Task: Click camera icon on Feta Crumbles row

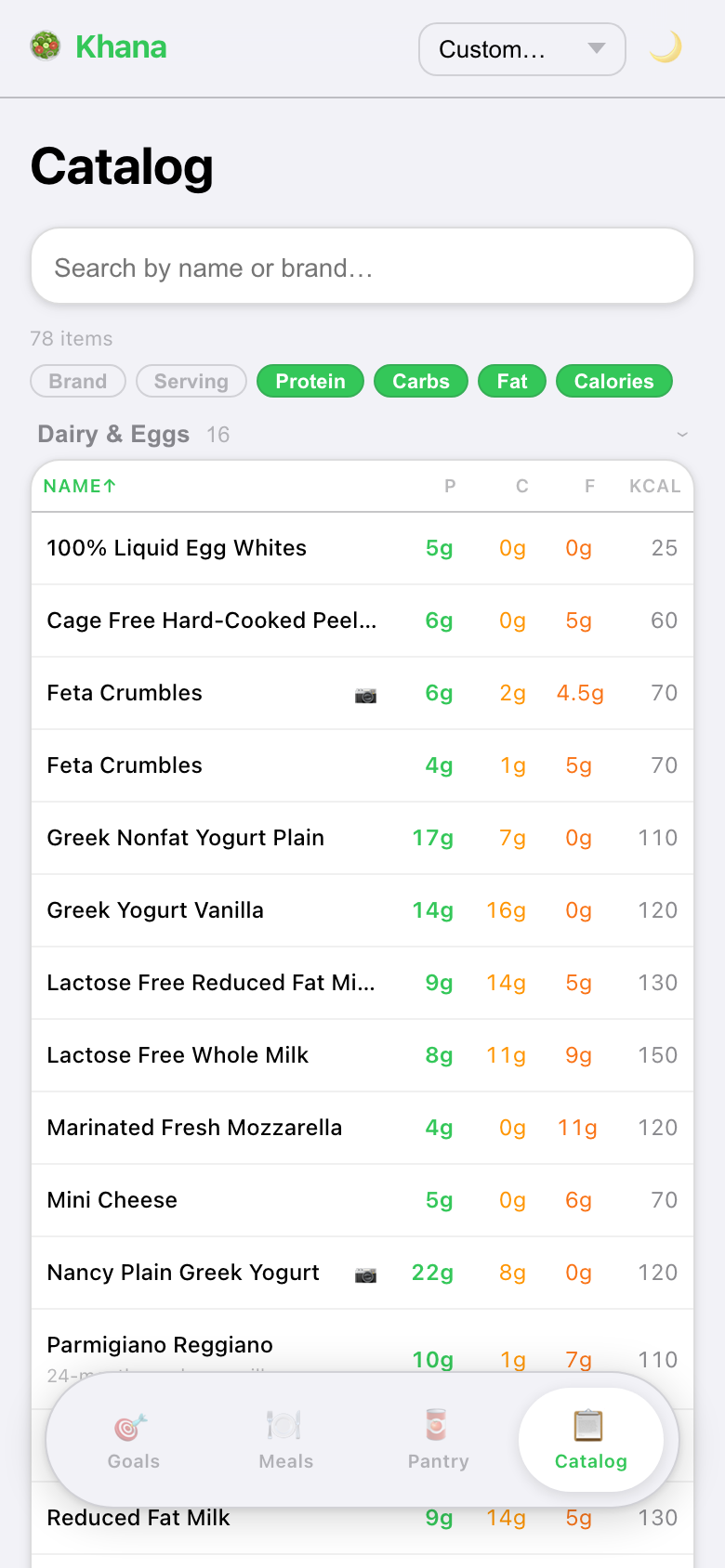Action: (365, 695)
